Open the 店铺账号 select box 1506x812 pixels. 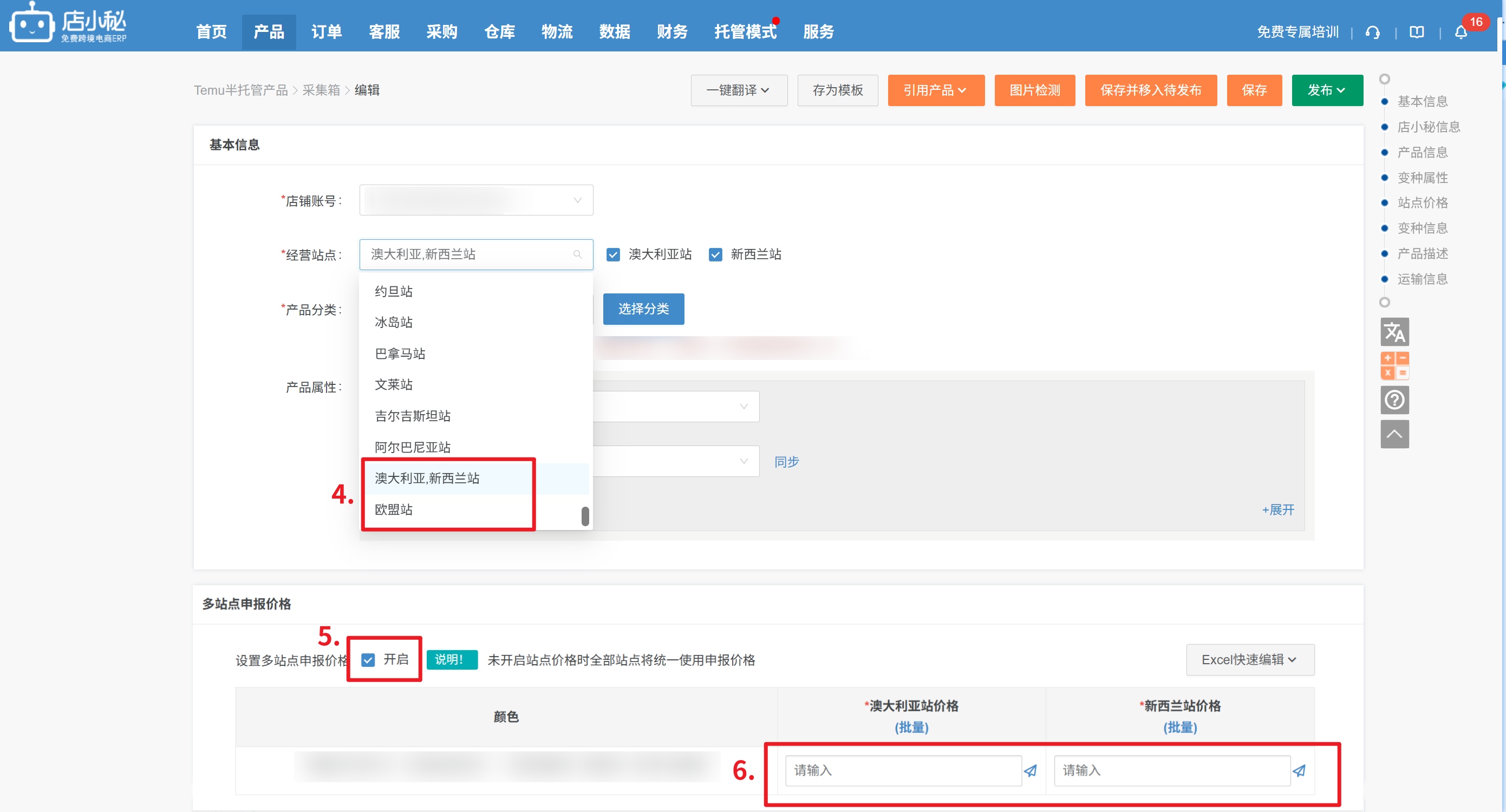(476, 200)
